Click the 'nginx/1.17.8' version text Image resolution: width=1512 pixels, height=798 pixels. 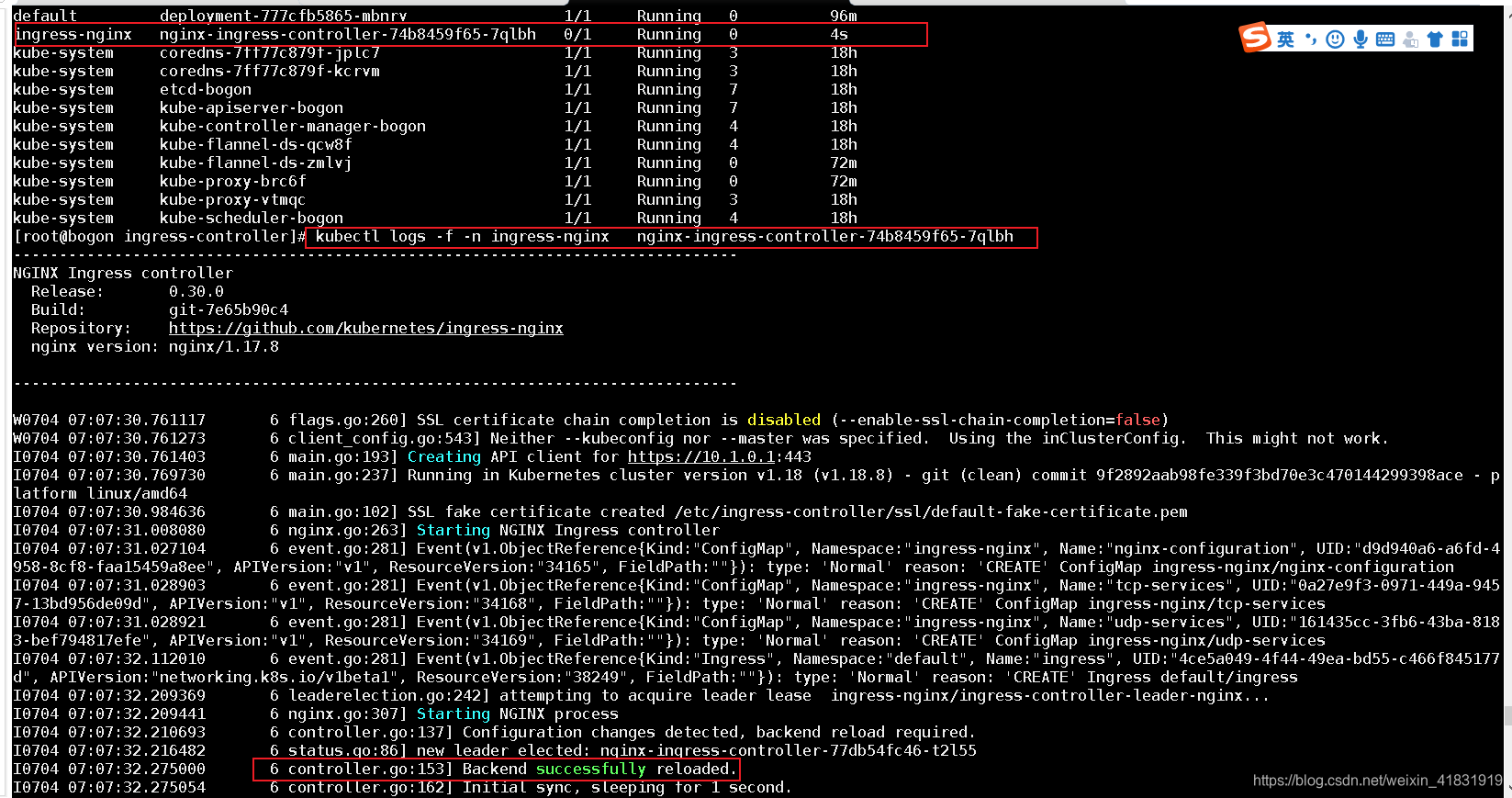[x=224, y=346]
